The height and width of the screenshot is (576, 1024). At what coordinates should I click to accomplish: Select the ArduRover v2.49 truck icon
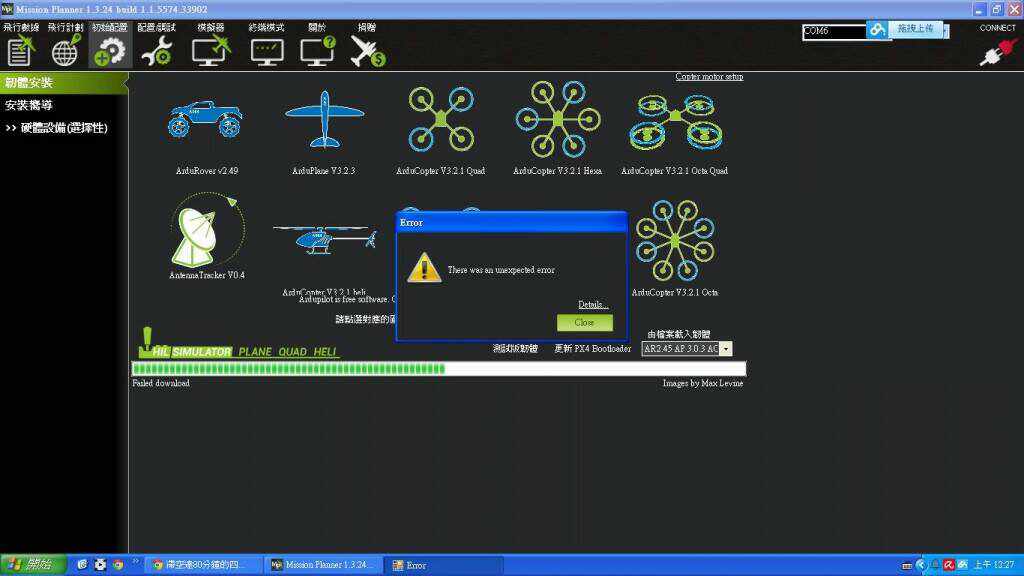(x=204, y=120)
